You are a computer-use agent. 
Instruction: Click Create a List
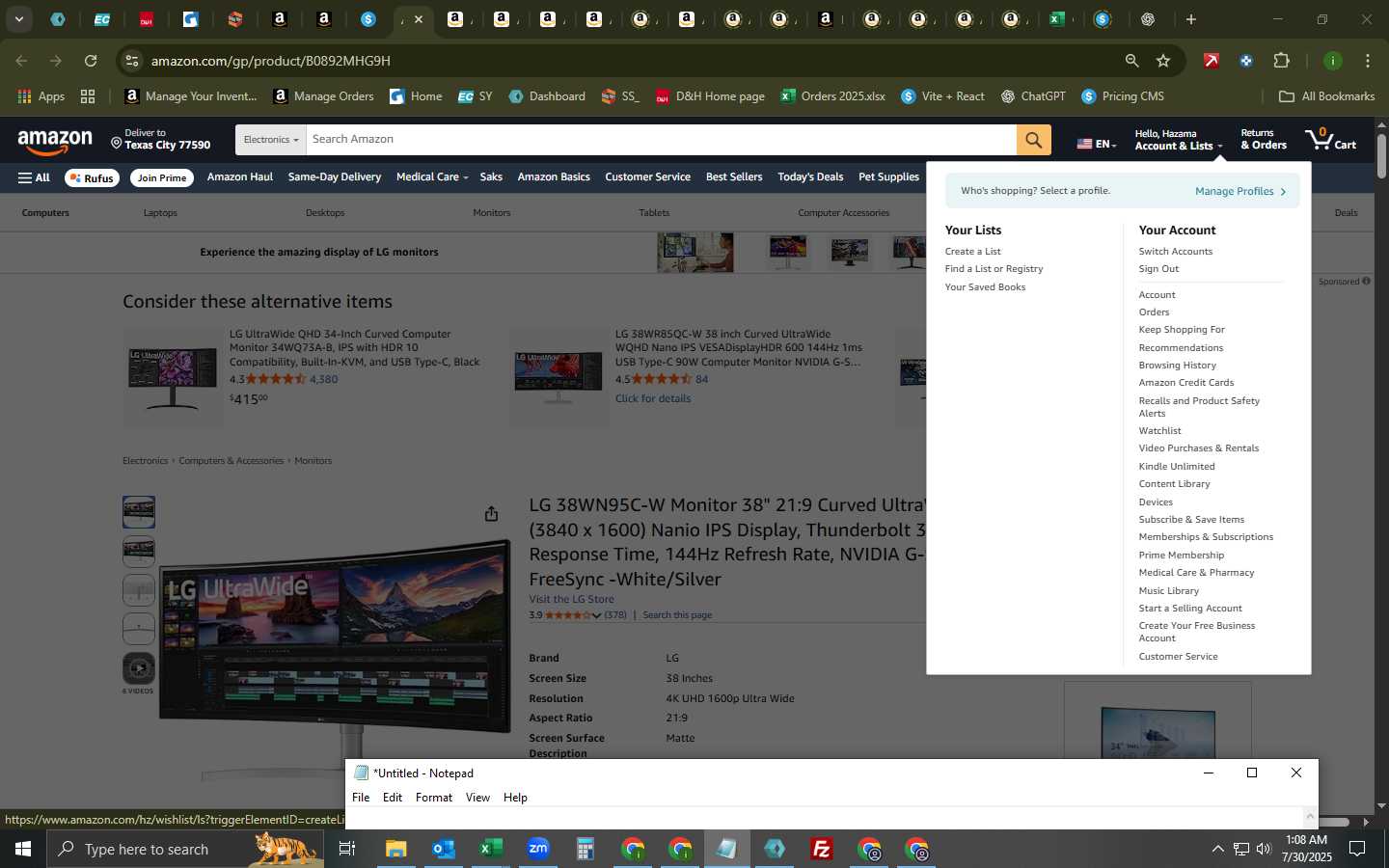pyautogui.click(x=972, y=252)
